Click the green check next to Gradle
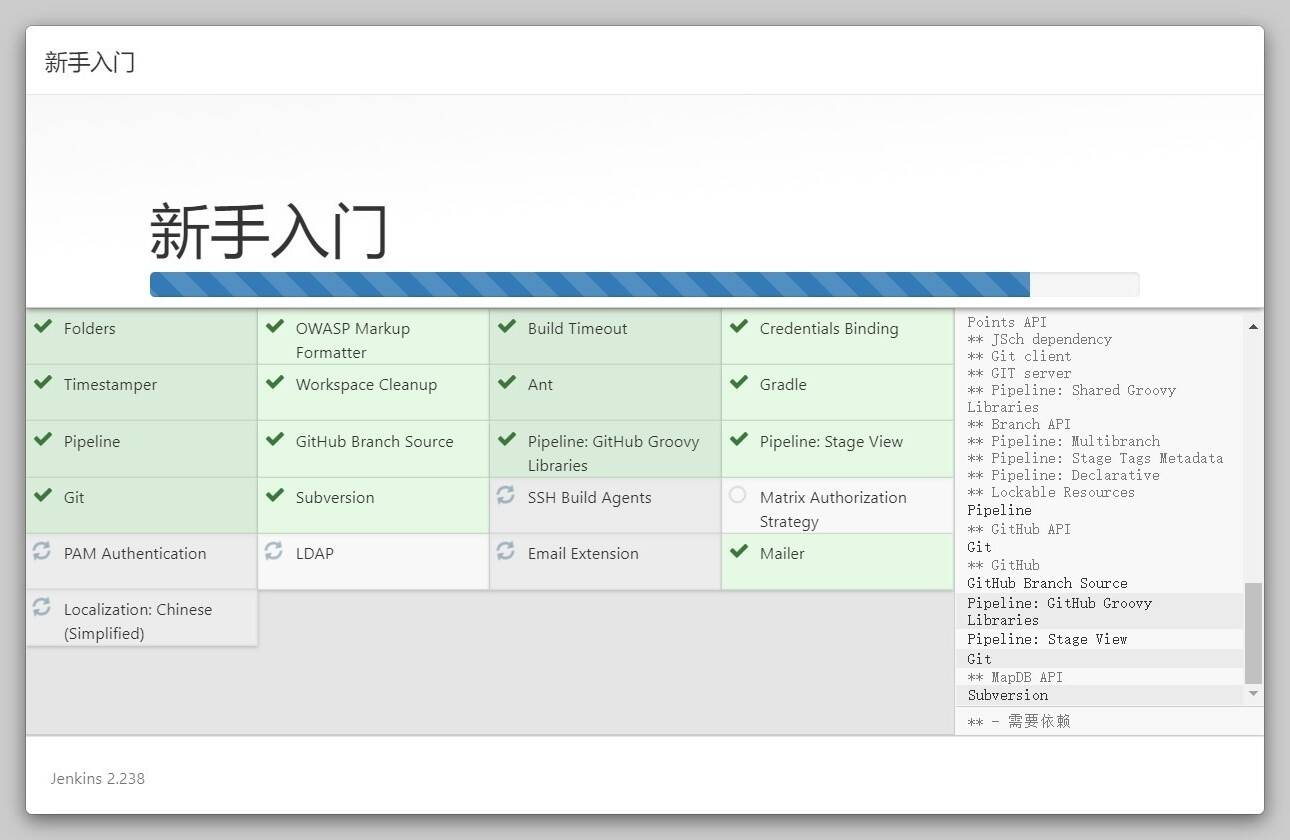Screen dimensions: 1290x840 tap(739, 383)
